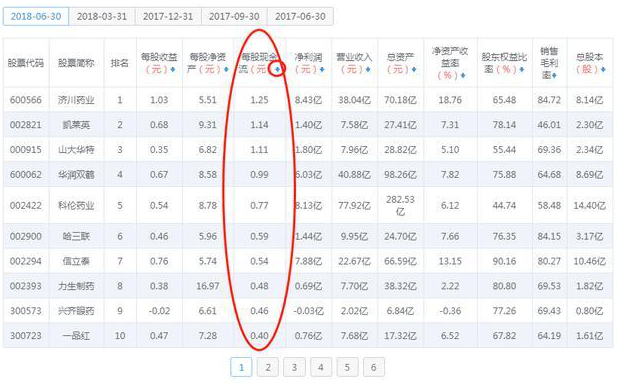Open page 4 in the pagination
The height and width of the screenshot is (385, 617).
pyautogui.click(x=321, y=367)
